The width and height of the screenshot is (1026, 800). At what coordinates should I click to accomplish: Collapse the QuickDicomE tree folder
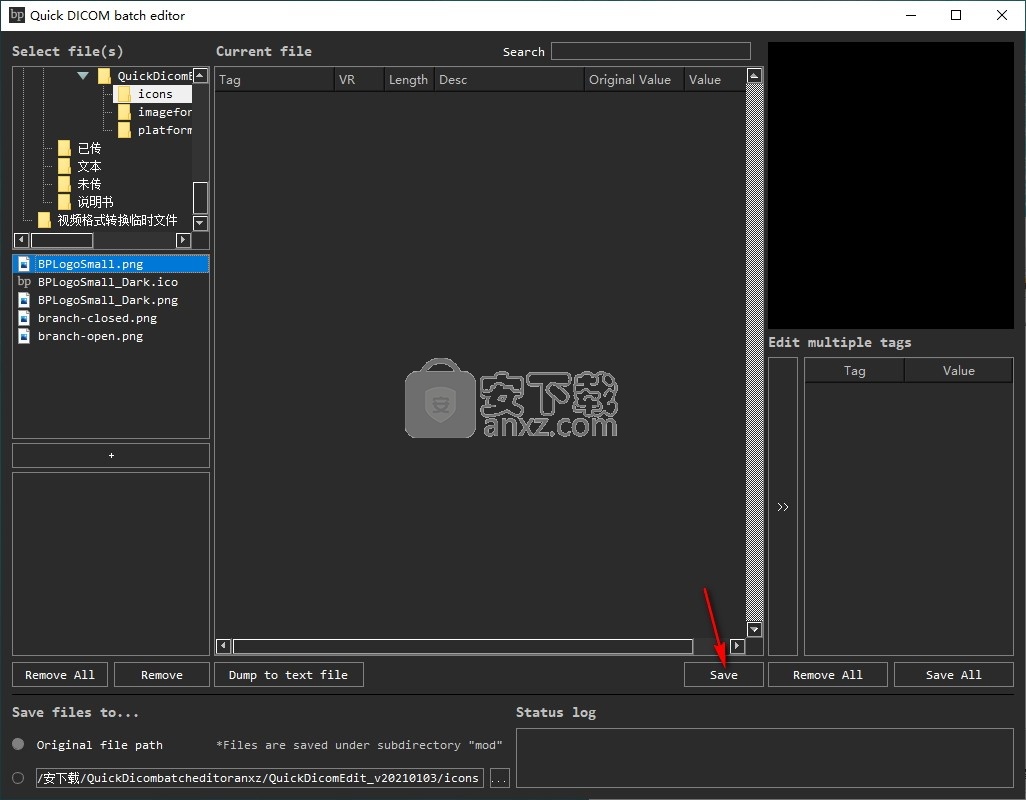click(x=82, y=76)
